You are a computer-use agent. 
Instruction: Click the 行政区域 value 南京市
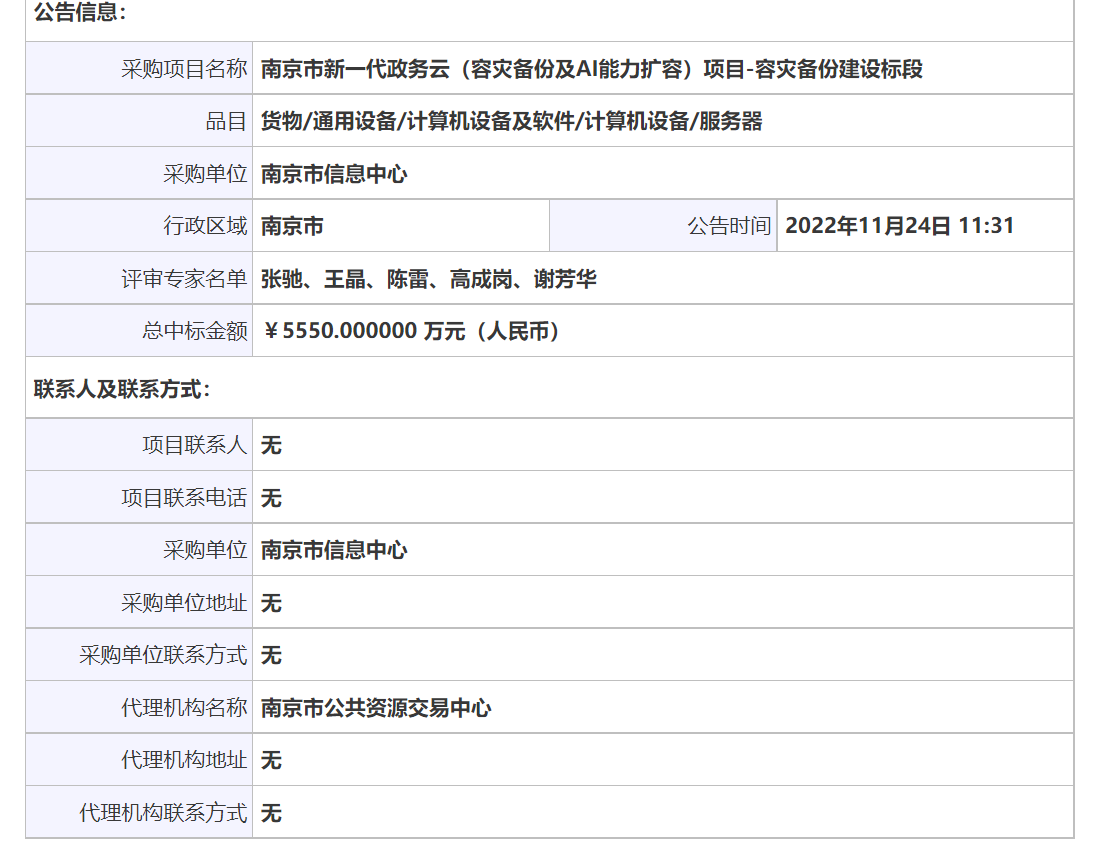tap(292, 226)
